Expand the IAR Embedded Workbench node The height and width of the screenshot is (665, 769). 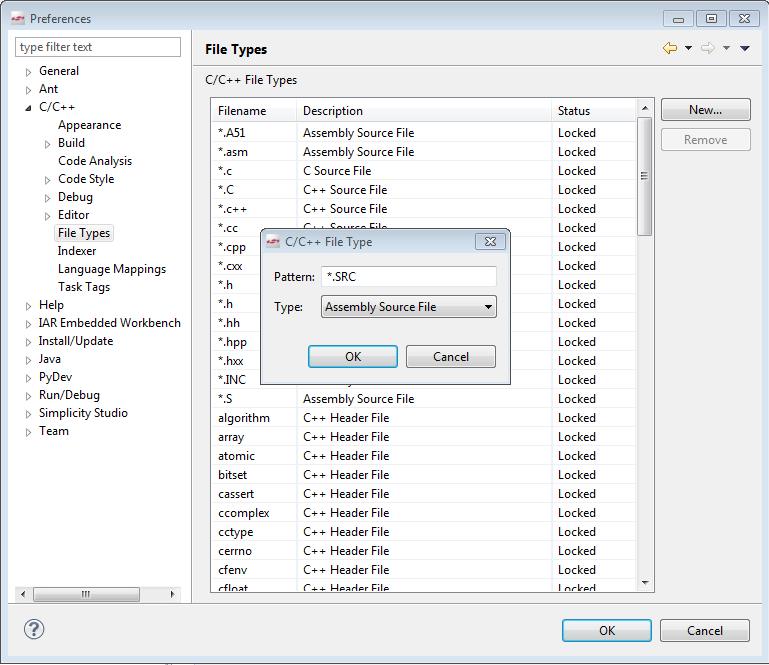28,324
